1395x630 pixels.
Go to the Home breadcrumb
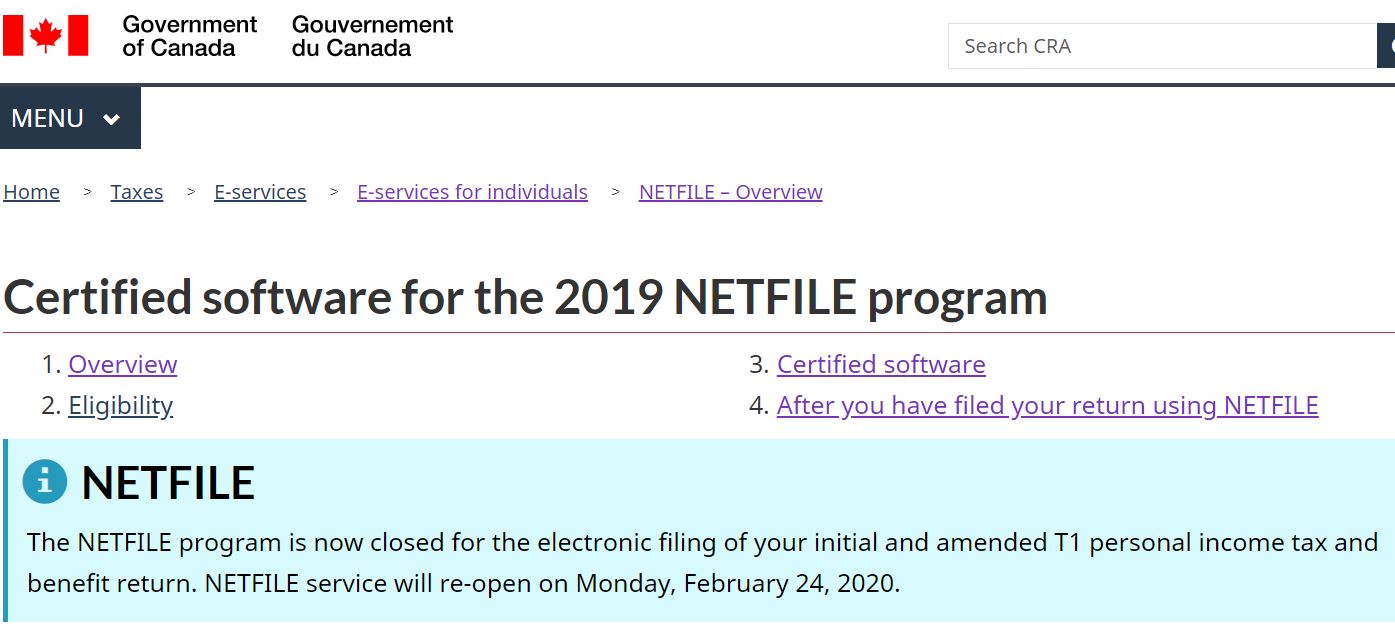[x=32, y=192]
